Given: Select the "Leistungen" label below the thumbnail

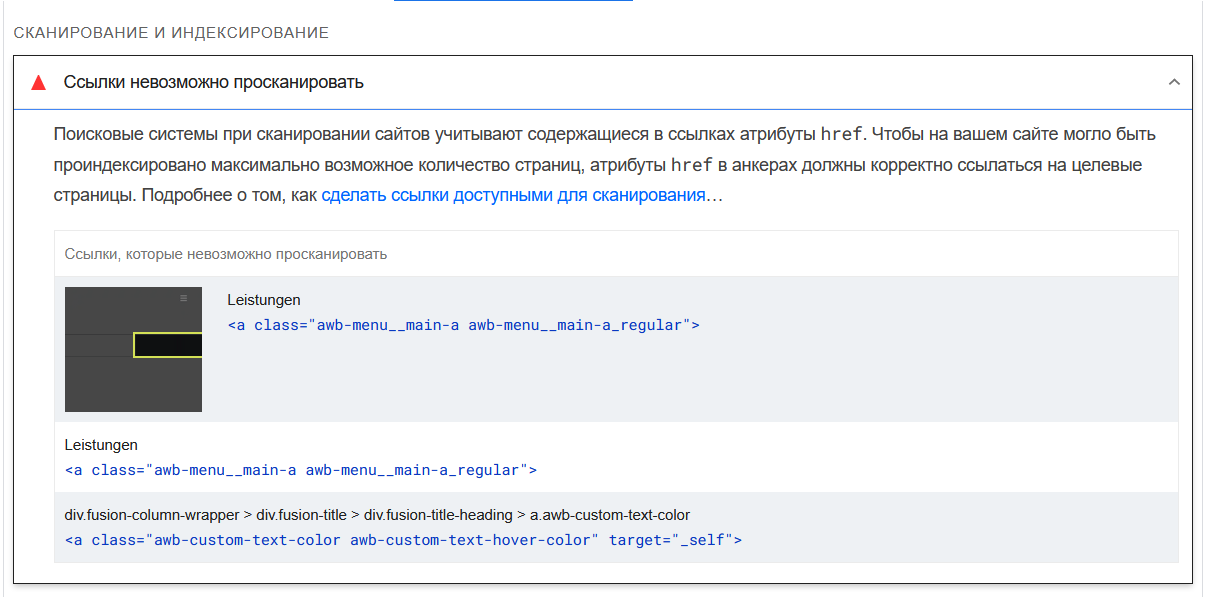Looking at the screenshot, I should [101, 445].
